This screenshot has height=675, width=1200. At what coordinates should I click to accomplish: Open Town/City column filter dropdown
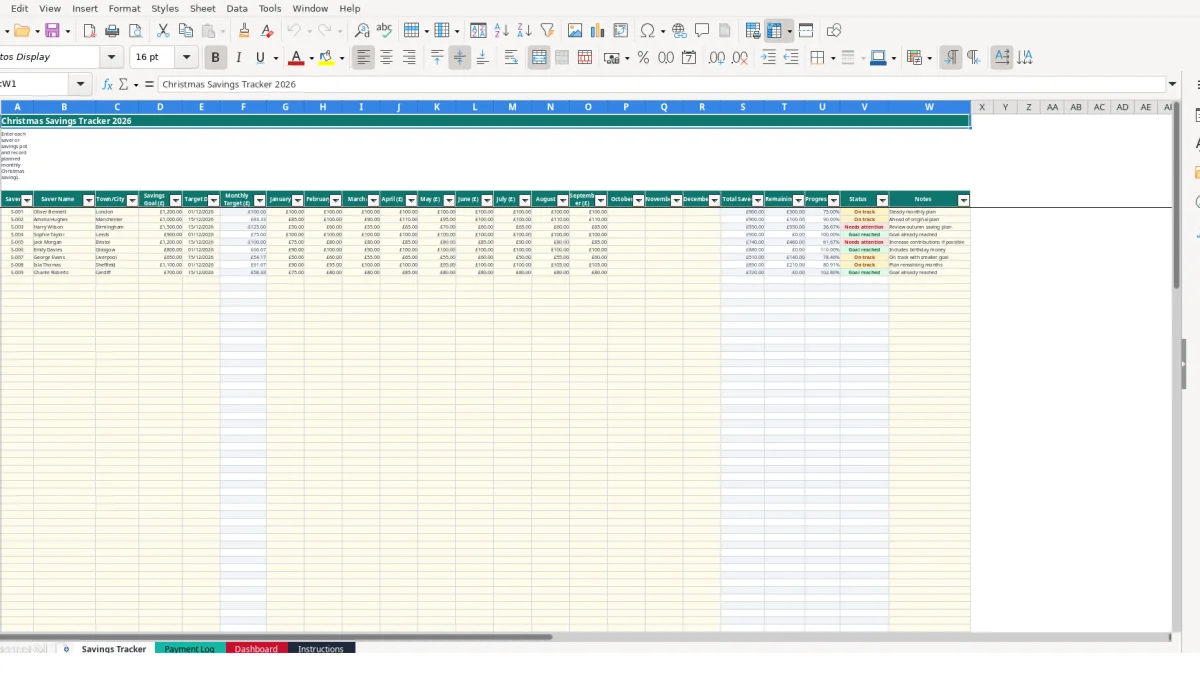point(133,200)
